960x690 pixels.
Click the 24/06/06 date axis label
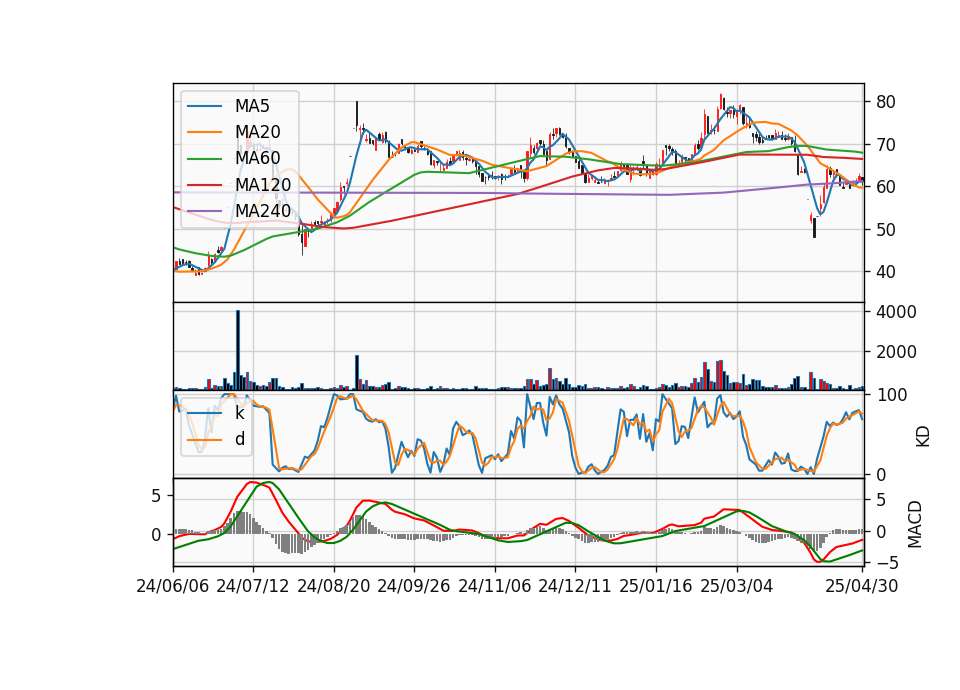tap(173, 586)
